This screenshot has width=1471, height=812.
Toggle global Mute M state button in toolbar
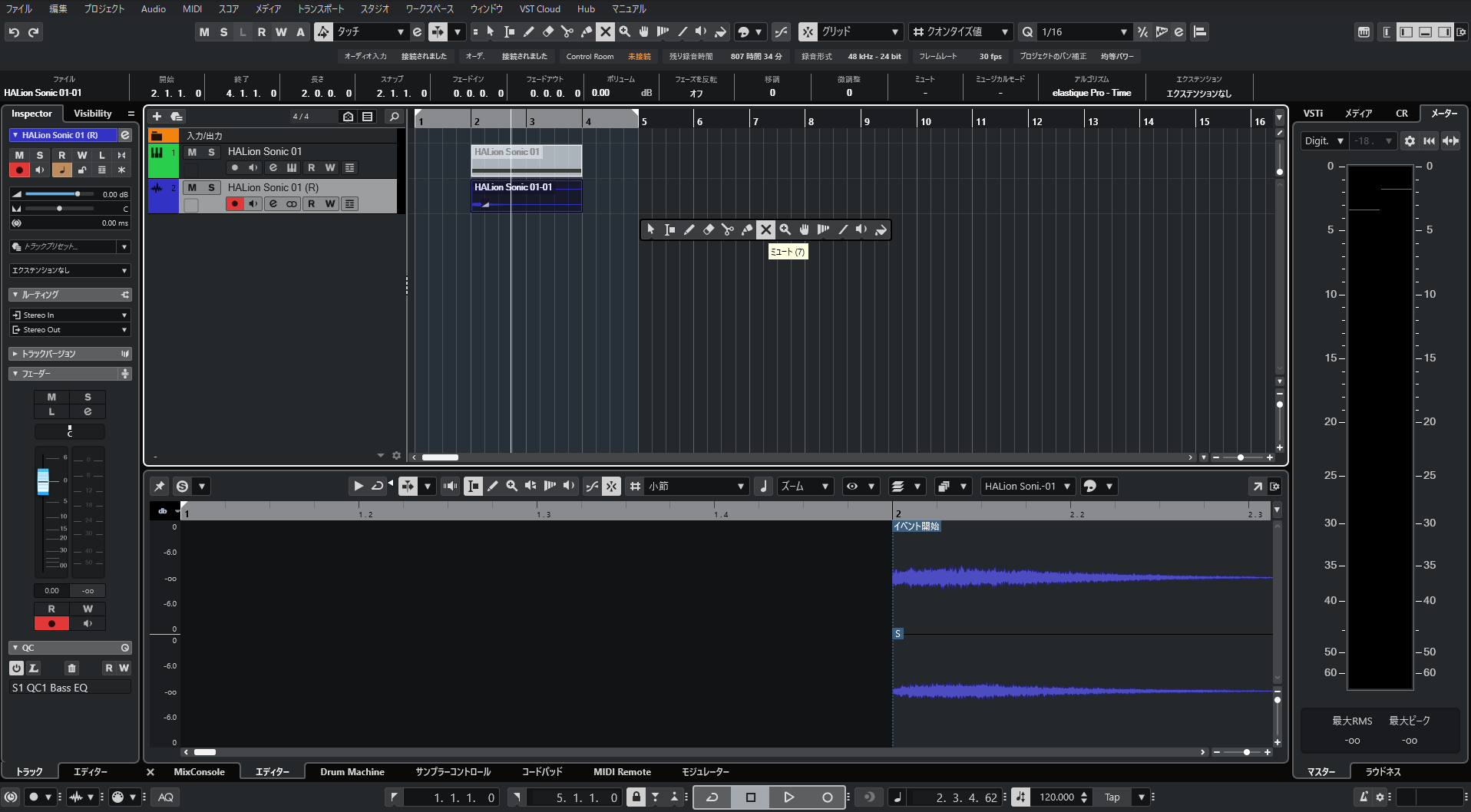[204, 31]
